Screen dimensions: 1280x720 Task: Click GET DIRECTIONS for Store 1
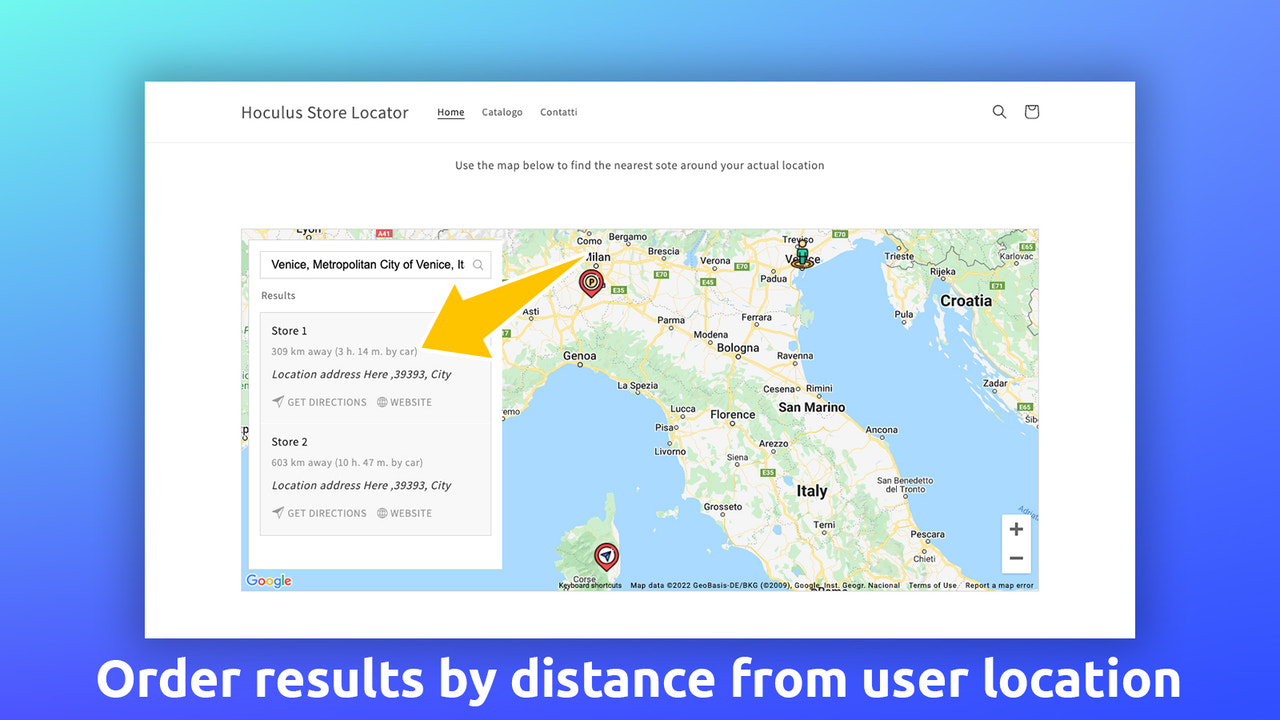(x=325, y=401)
